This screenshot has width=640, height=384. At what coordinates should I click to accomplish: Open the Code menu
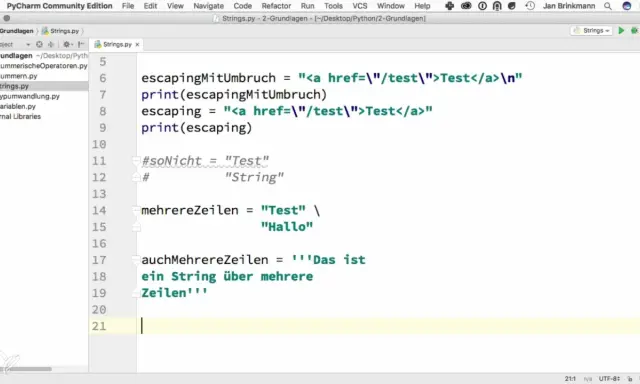coord(242,6)
